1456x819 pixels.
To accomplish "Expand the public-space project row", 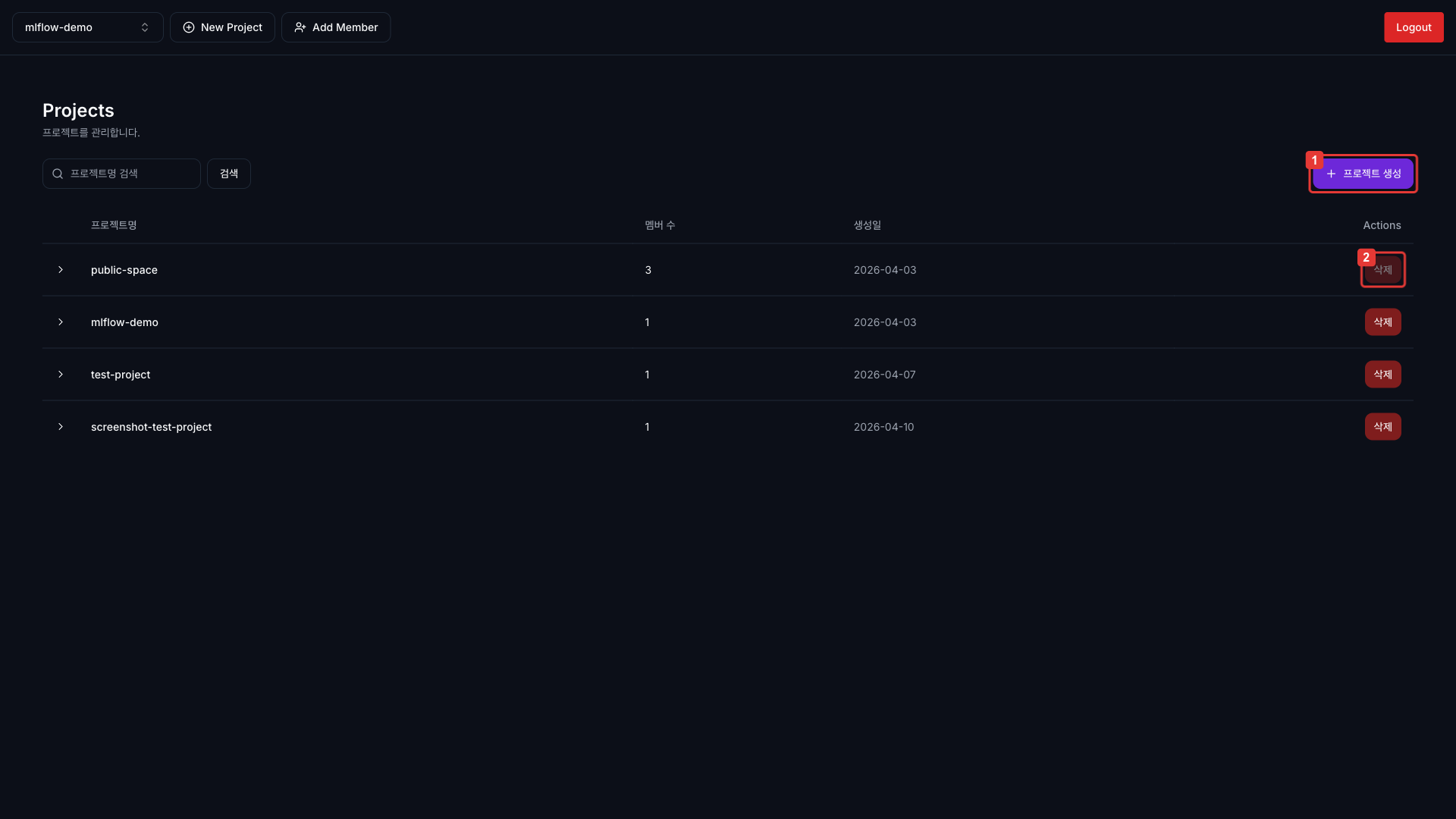I will 61,270.
